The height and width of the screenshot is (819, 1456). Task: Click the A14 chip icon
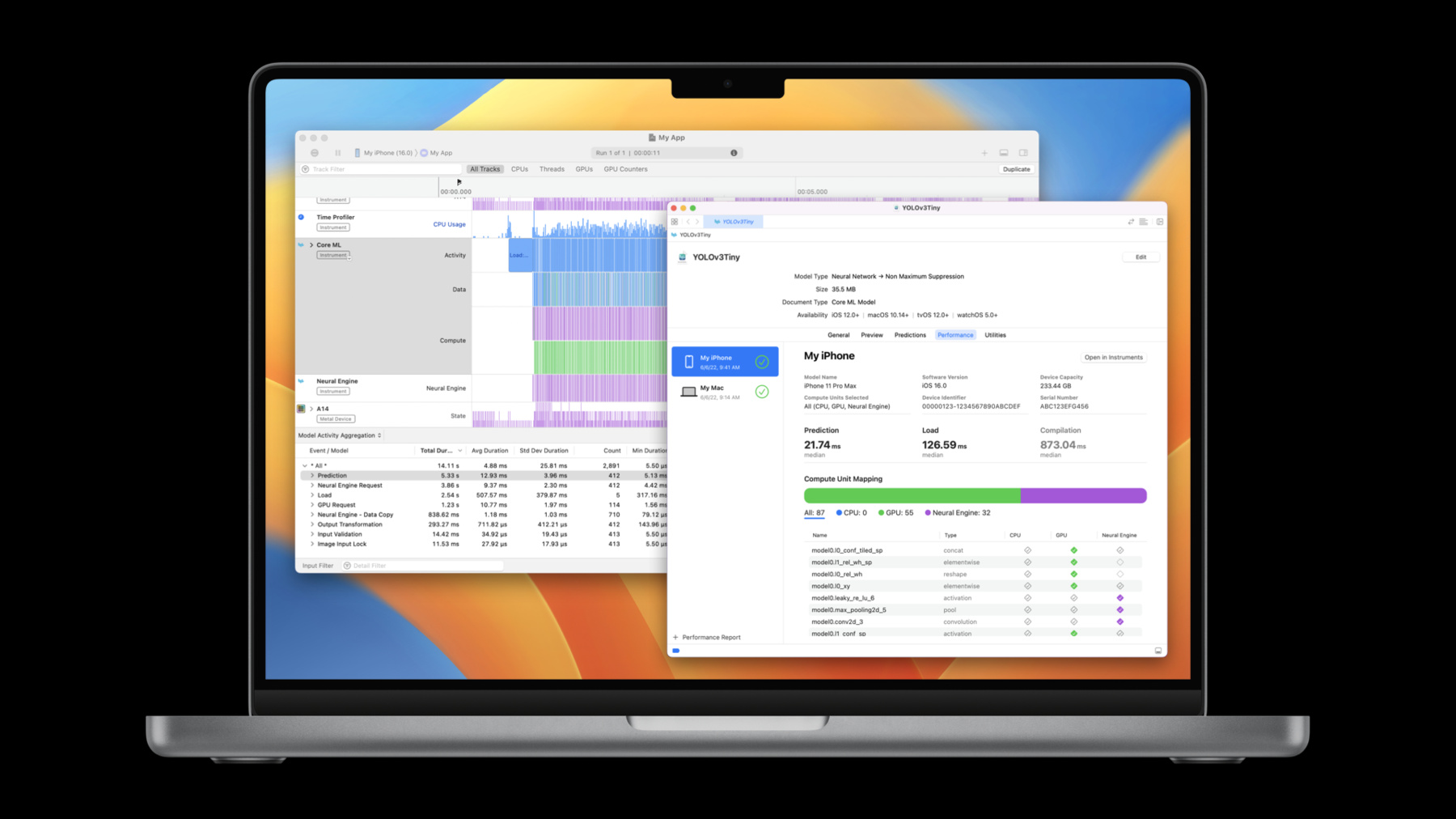[301, 409]
